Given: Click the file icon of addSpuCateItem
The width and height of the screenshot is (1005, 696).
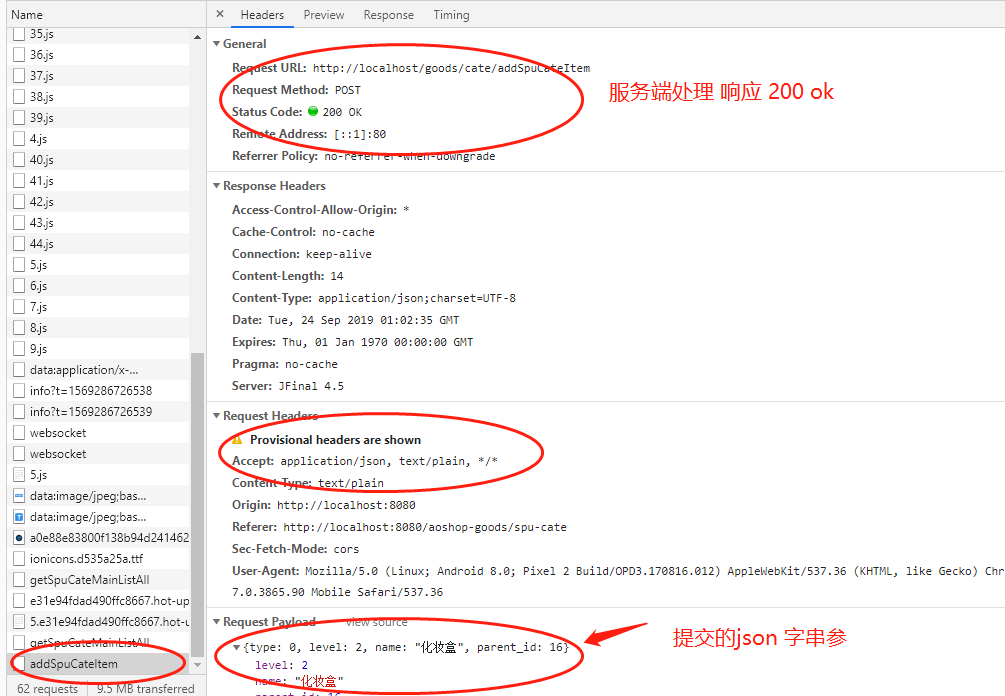Looking at the screenshot, I should pos(19,664).
